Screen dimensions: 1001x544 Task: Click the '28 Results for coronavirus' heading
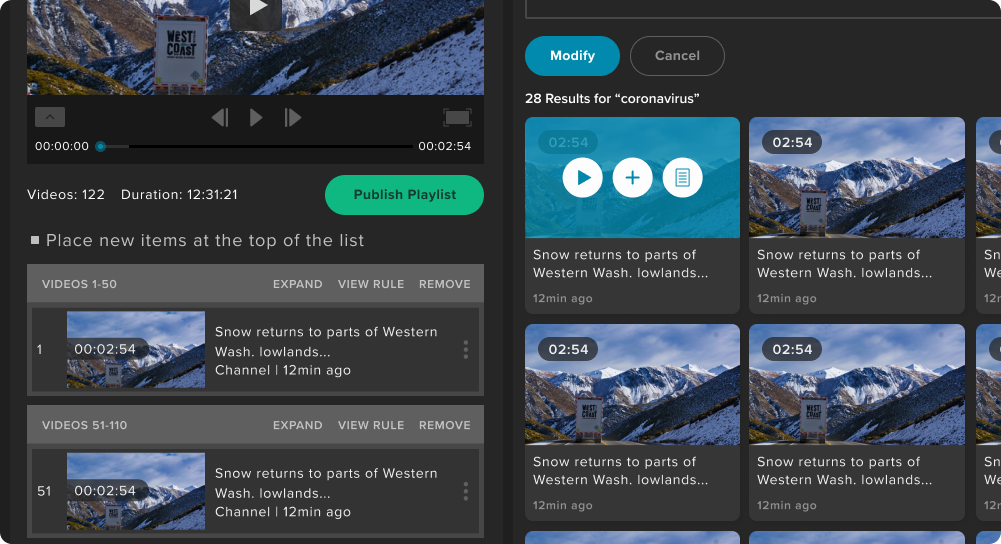click(x=612, y=98)
